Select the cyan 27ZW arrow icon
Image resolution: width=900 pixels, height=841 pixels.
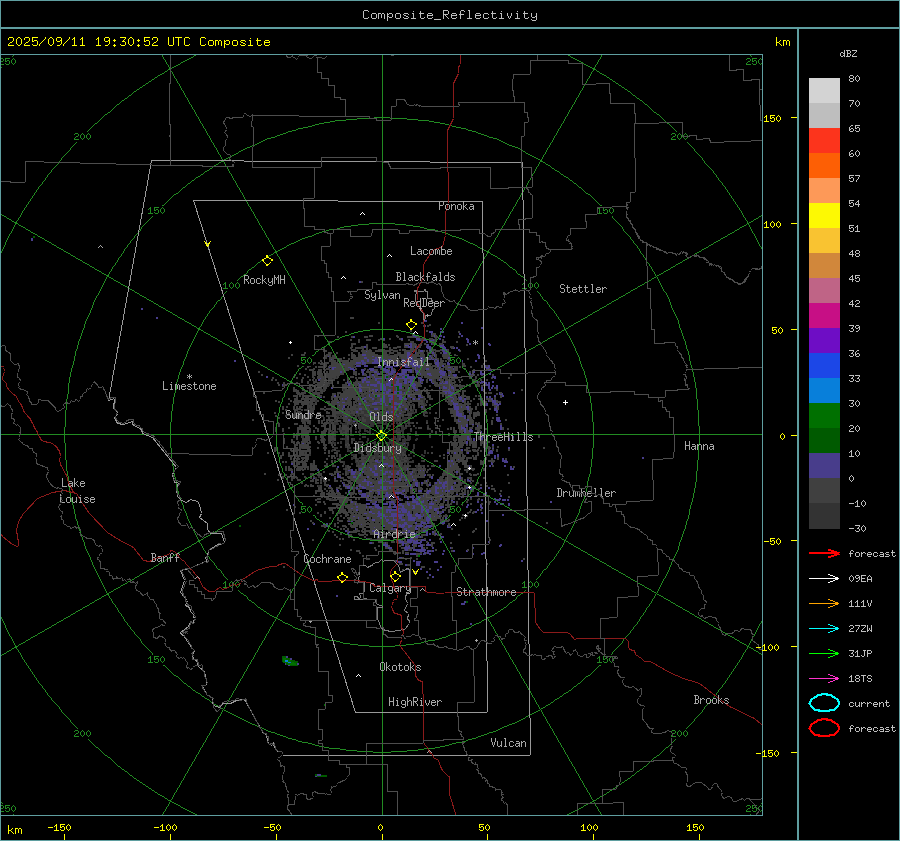(x=824, y=629)
